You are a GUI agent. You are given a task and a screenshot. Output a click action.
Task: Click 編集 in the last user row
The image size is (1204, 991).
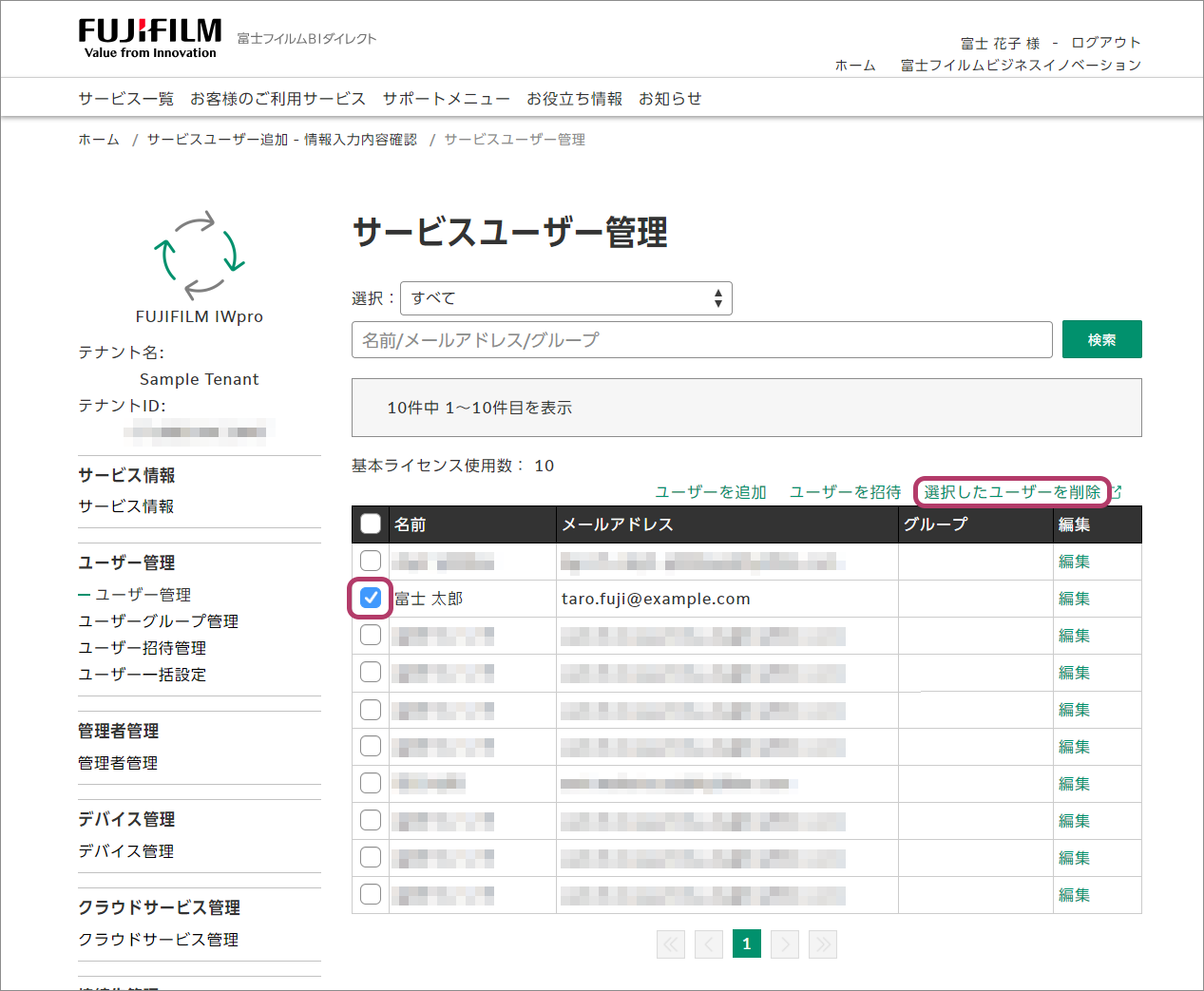(1075, 895)
